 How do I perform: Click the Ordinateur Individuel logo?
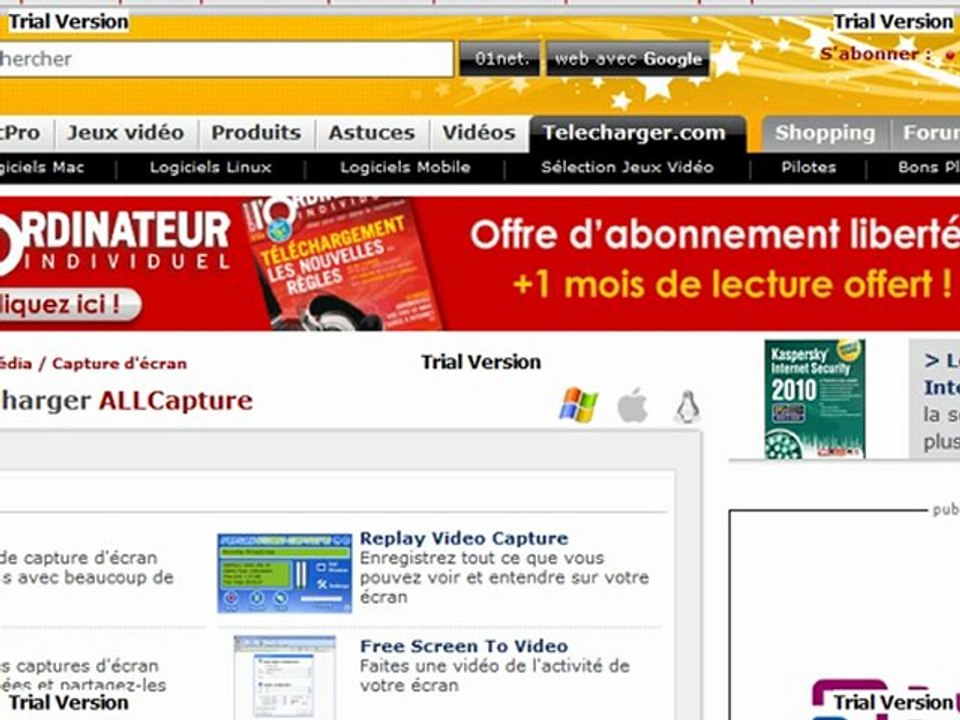pos(115,240)
